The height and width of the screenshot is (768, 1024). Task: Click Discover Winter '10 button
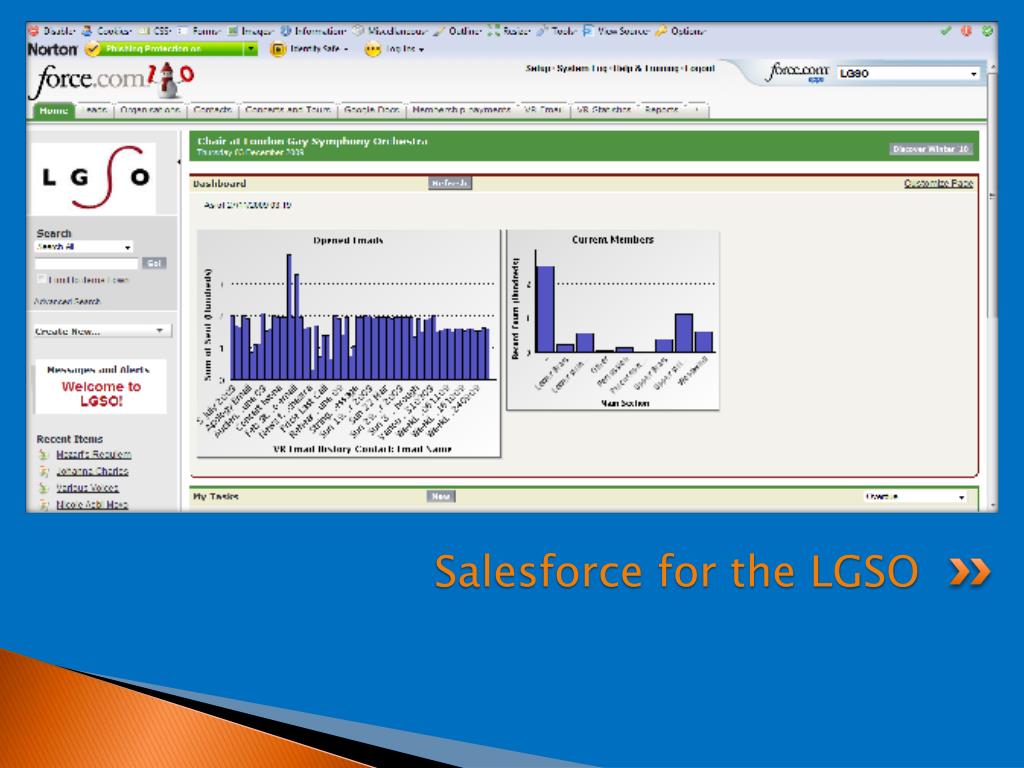[x=931, y=150]
